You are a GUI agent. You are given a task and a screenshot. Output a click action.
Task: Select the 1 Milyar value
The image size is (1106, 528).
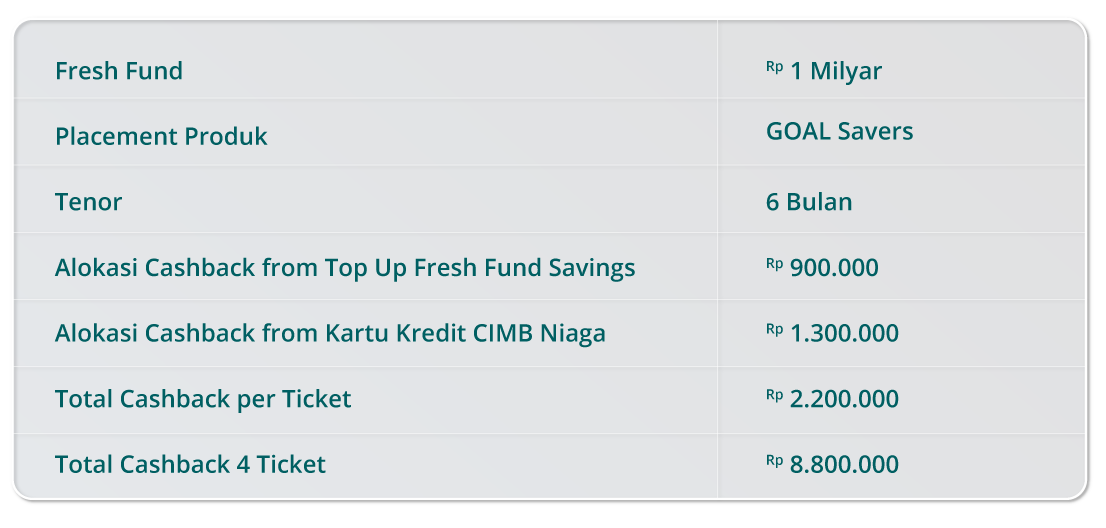tap(836, 71)
